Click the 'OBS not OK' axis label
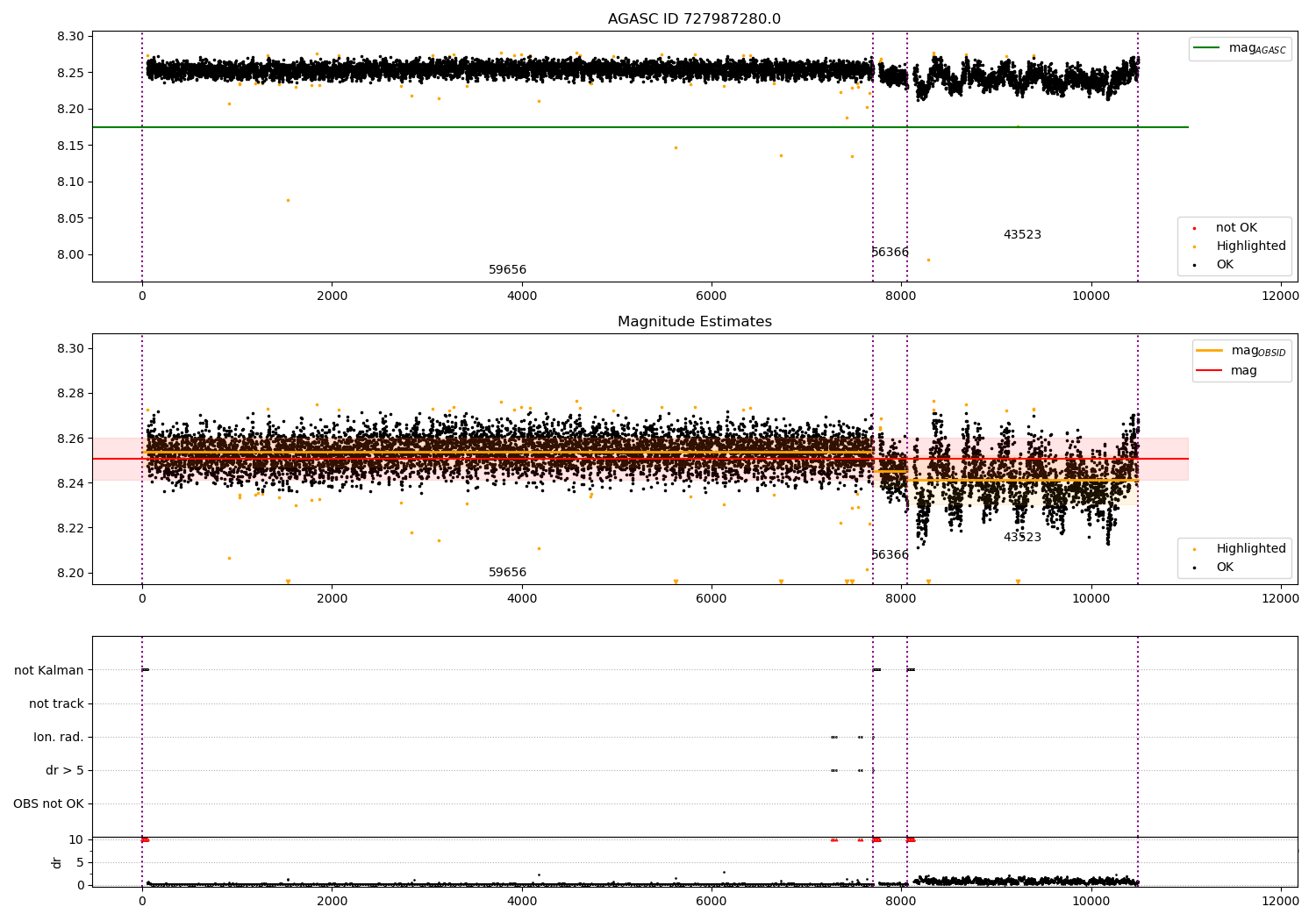Screen dimensions: 1316x921 coord(48,804)
